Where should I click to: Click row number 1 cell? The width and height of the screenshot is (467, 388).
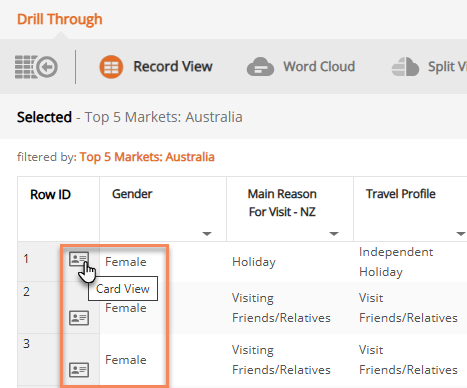(26, 259)
